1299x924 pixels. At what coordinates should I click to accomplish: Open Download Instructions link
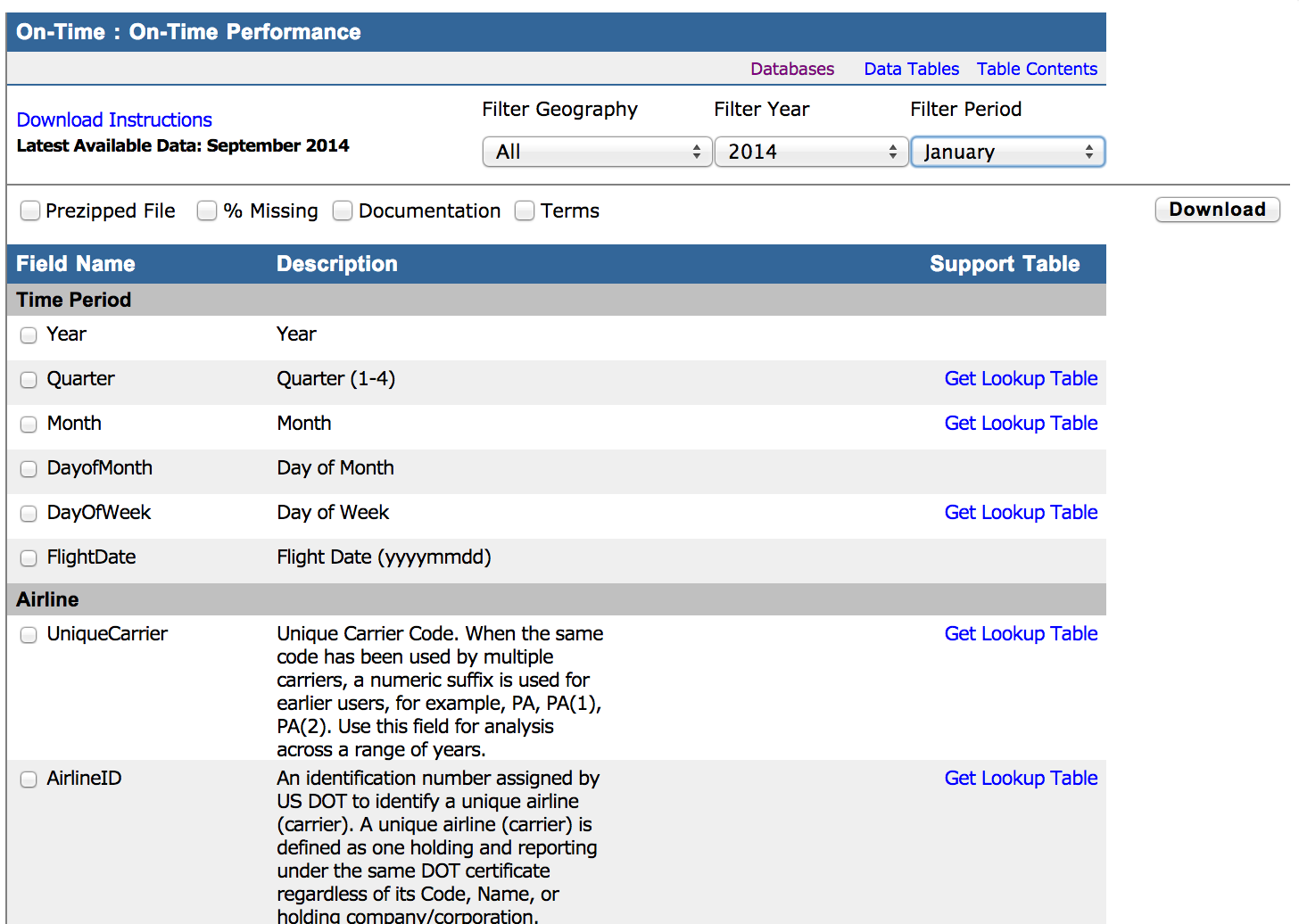[114, 120]
